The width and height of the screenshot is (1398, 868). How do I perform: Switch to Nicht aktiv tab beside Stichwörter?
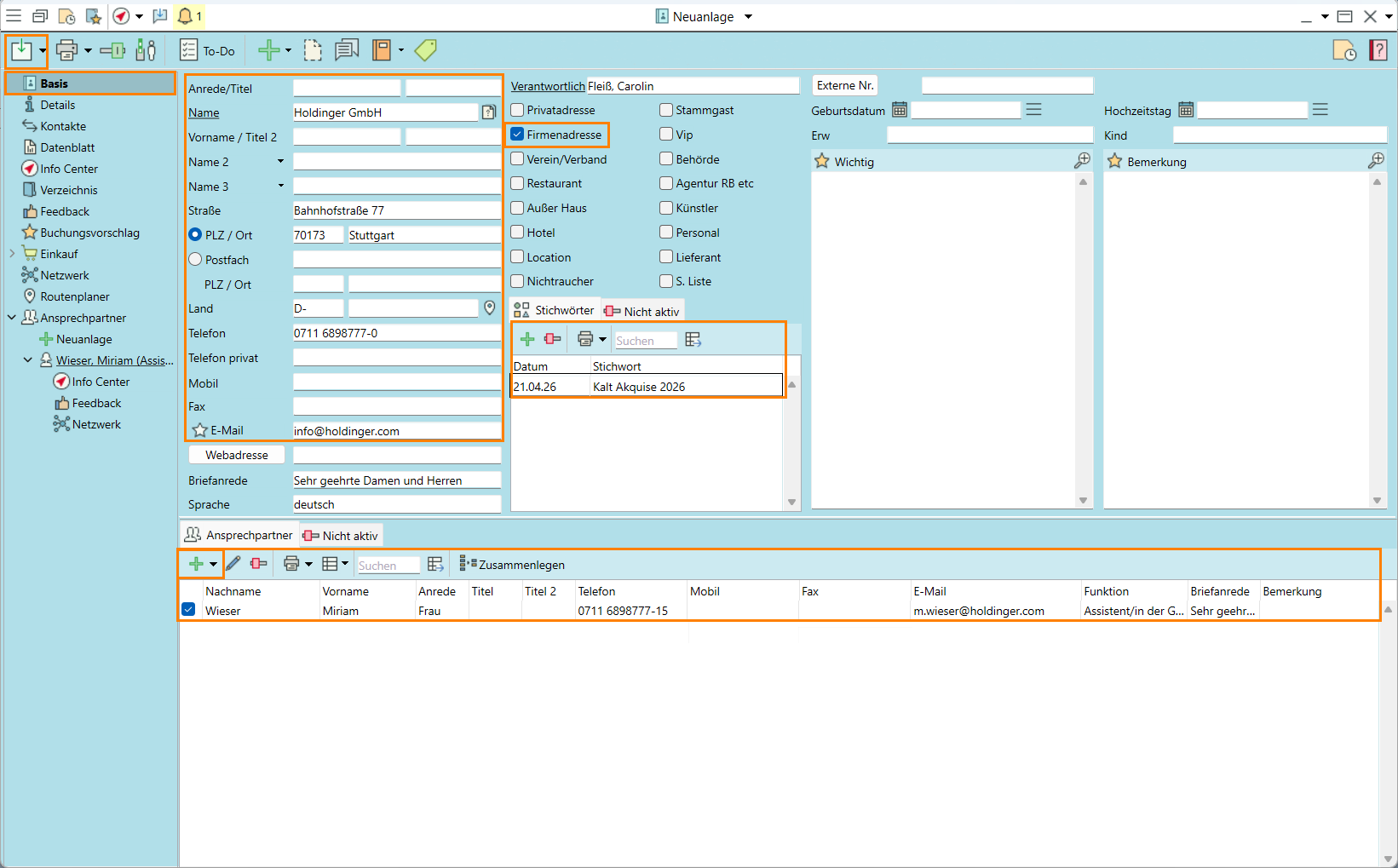642,311
